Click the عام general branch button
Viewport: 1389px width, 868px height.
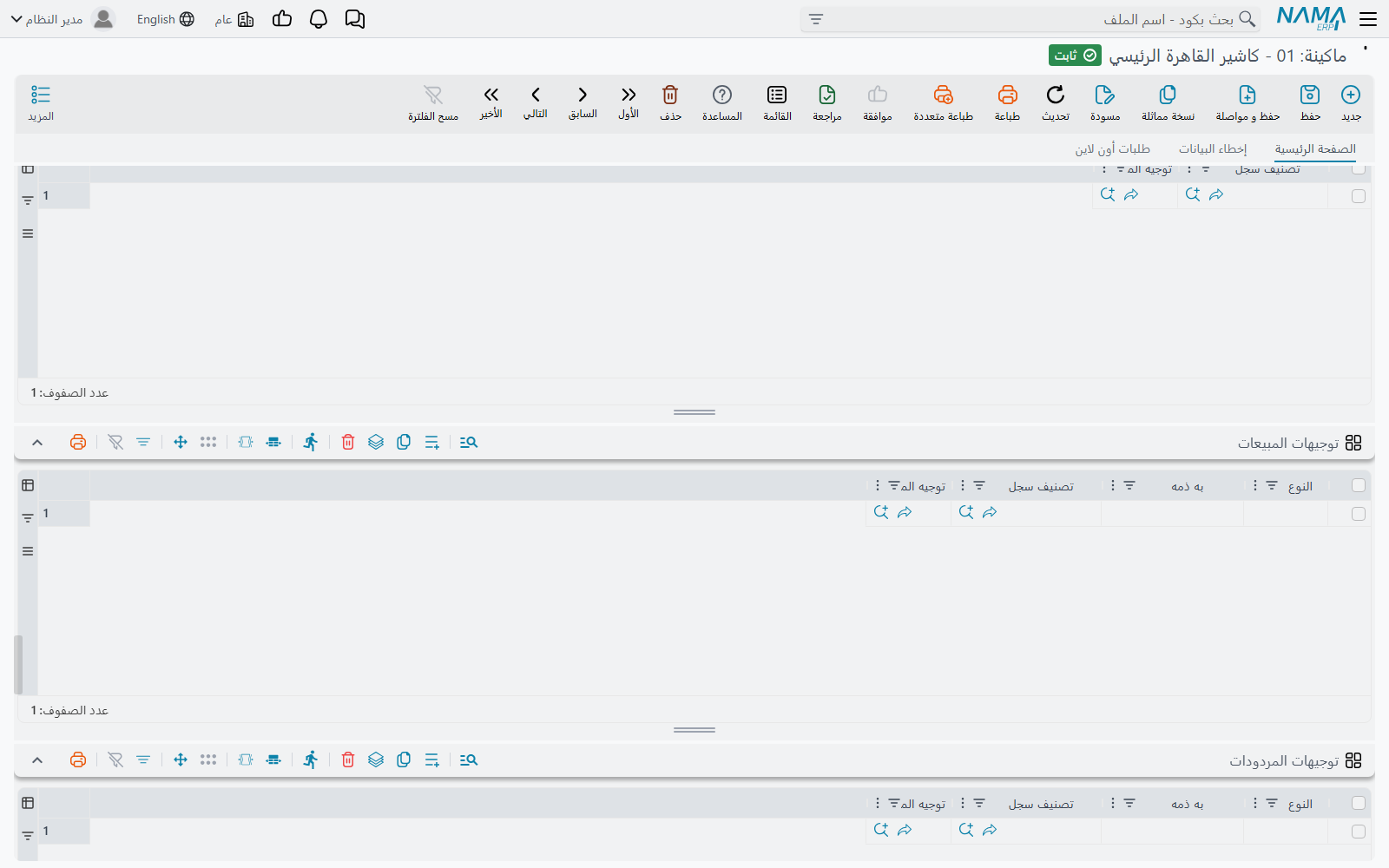pos(234,19)
